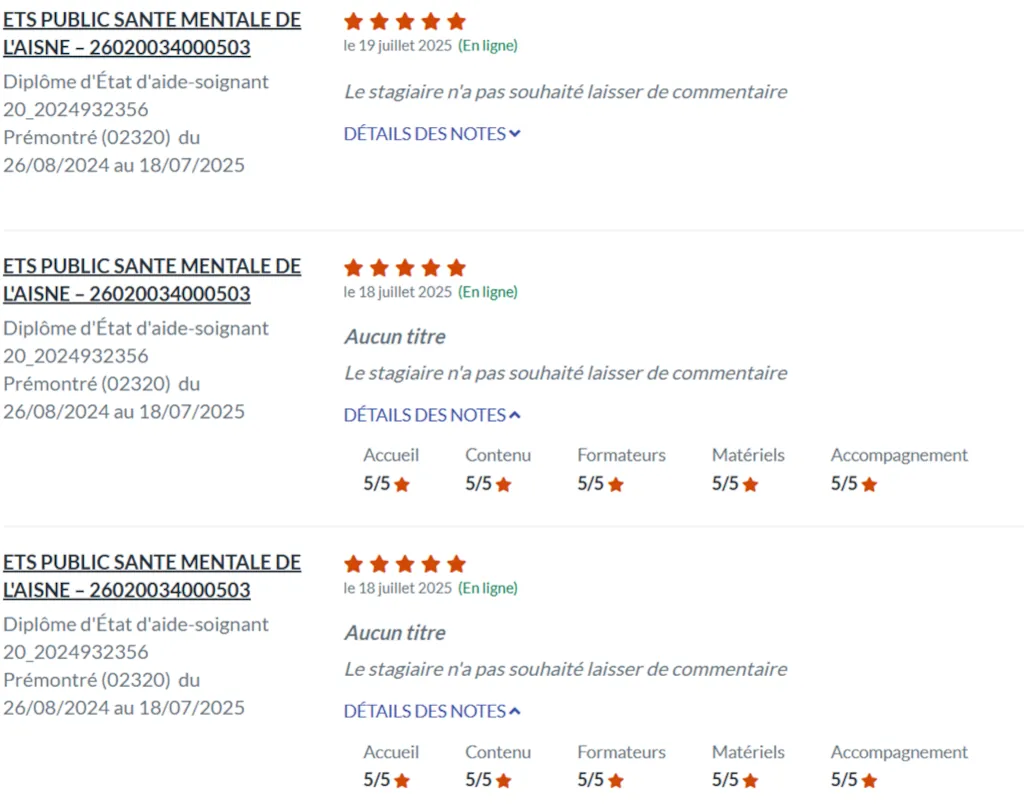Screen dimensions: 1024x807
Task: Click the Formateurs 5/5 star in second review
Action: coord(616,485)
